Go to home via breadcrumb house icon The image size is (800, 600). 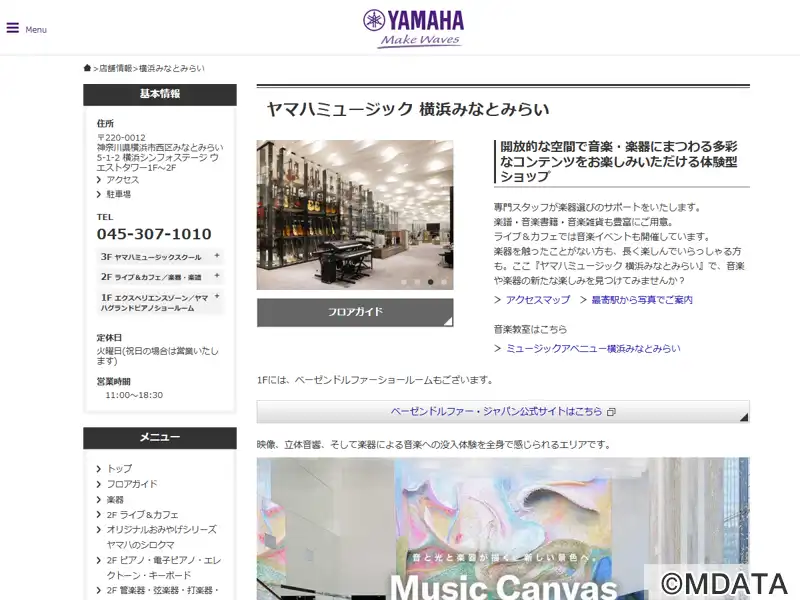(x=87, y=68)
